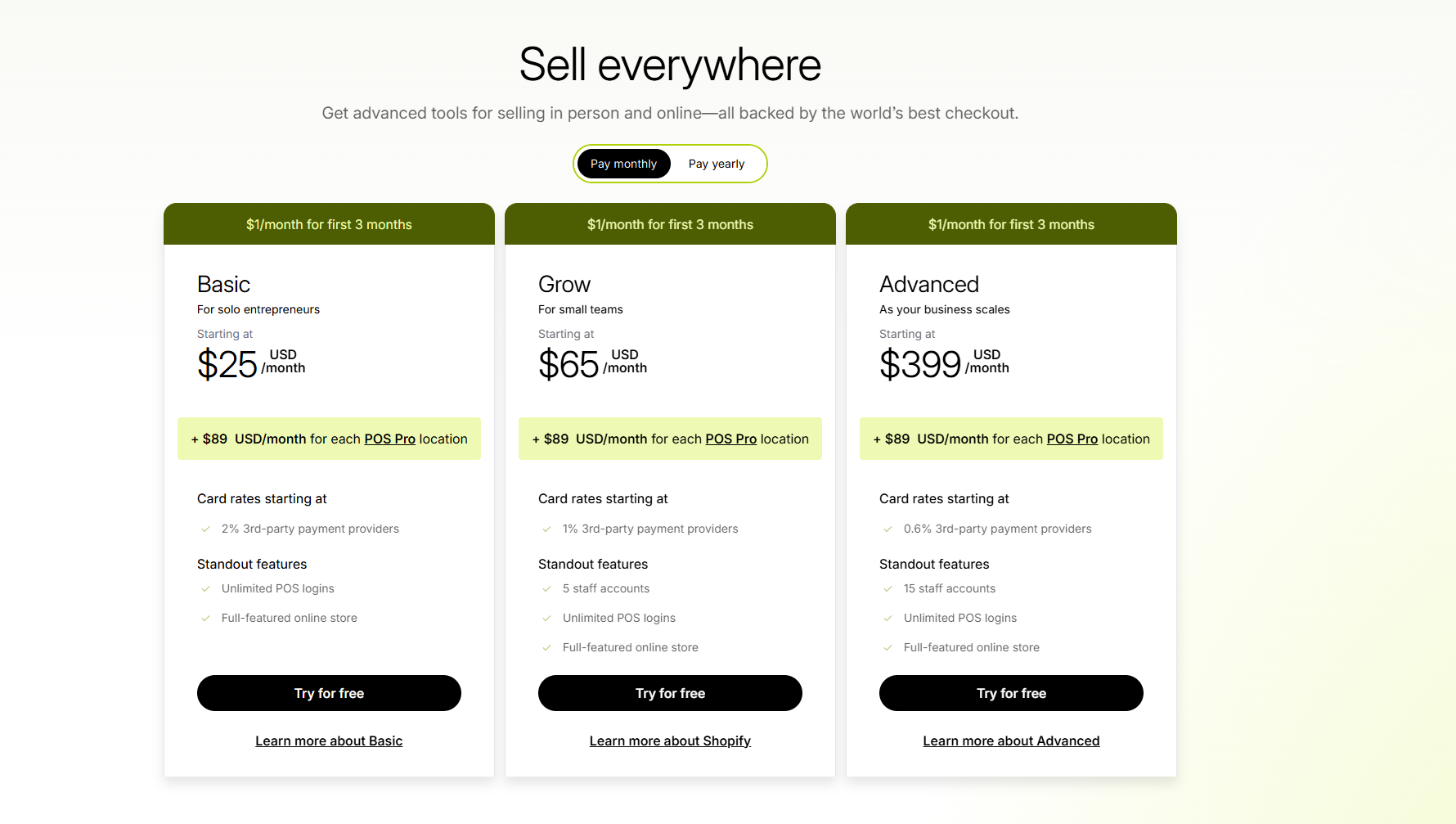The image size is (1456, 824).
Task: Click checkmark beside 1% payment providers in Grow
Action: tap(546, 529)
